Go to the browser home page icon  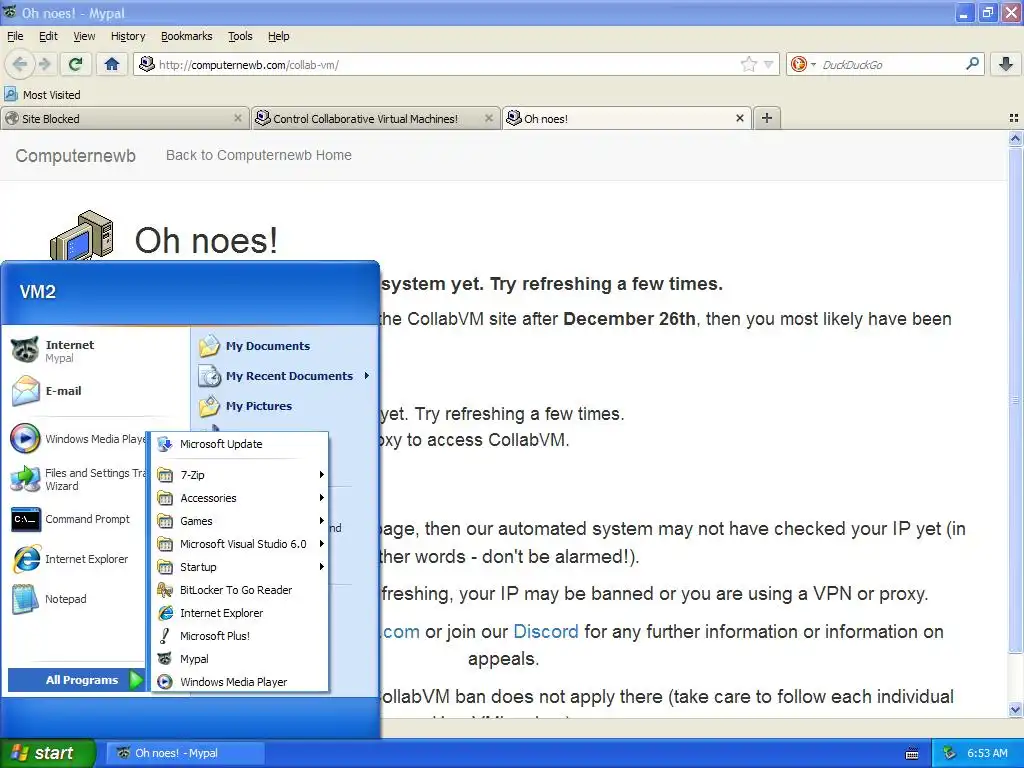click(112, 64)
